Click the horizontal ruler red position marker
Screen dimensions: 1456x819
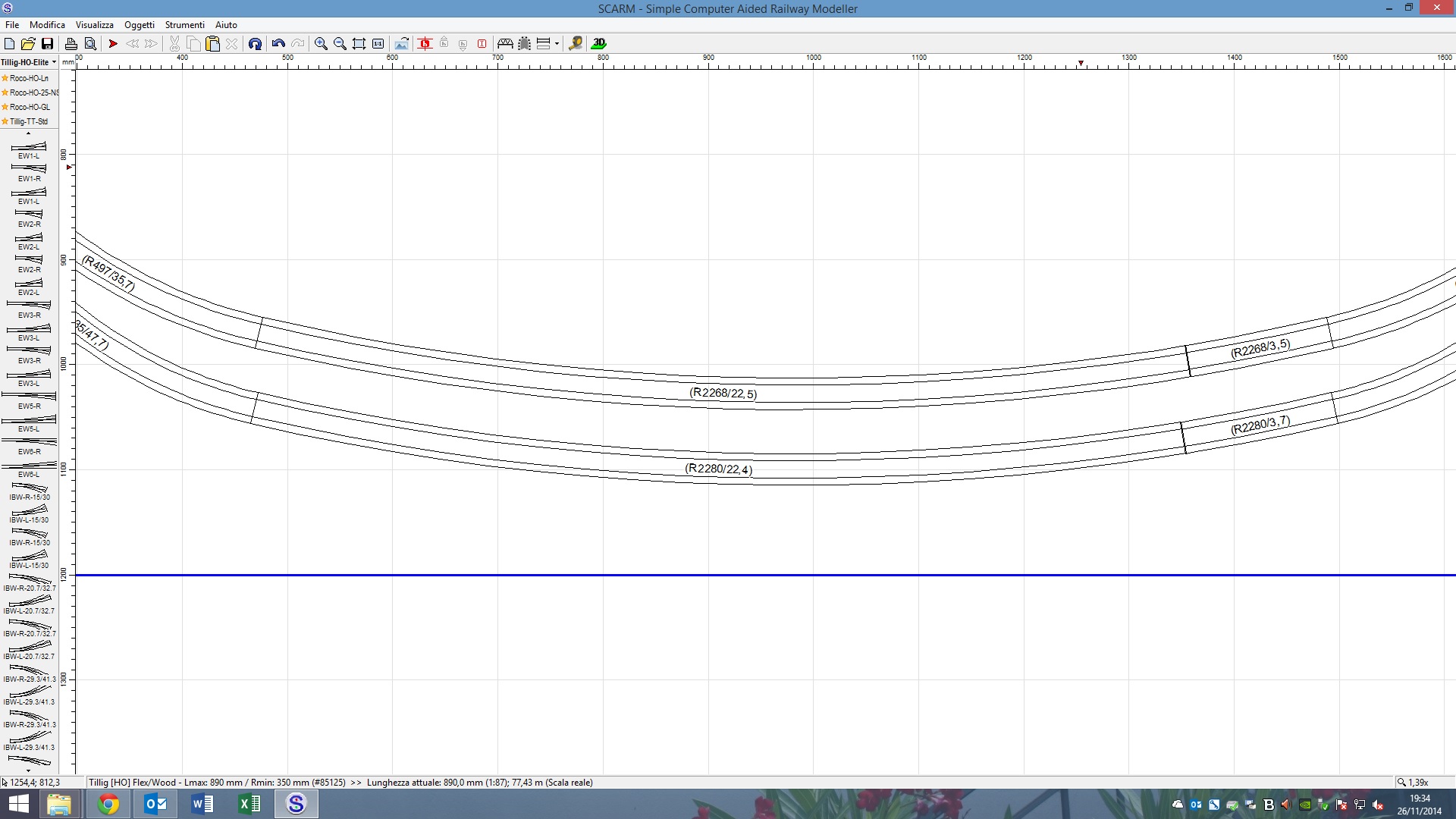tap(1081, 63)
